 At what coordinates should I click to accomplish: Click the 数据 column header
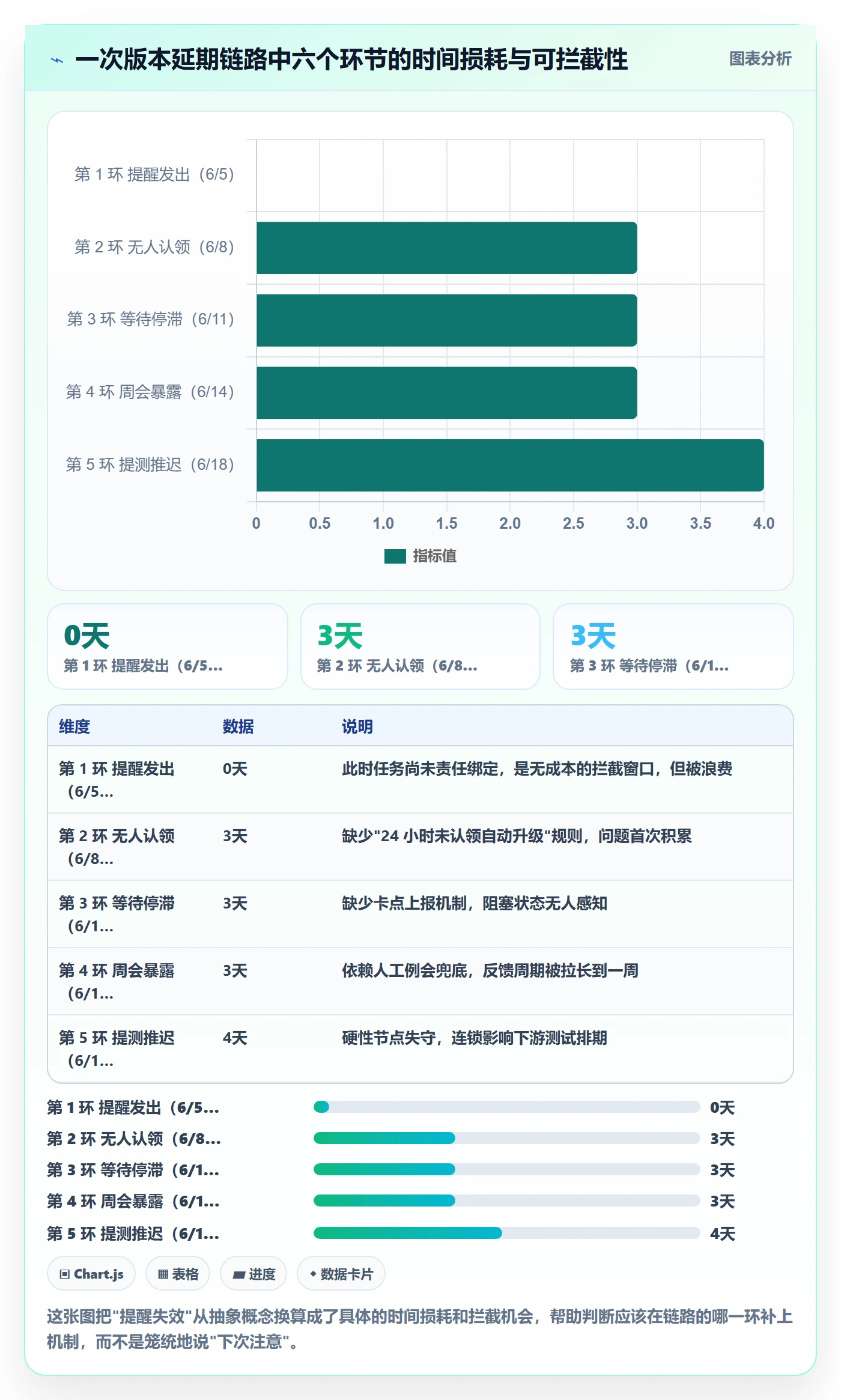238,726
